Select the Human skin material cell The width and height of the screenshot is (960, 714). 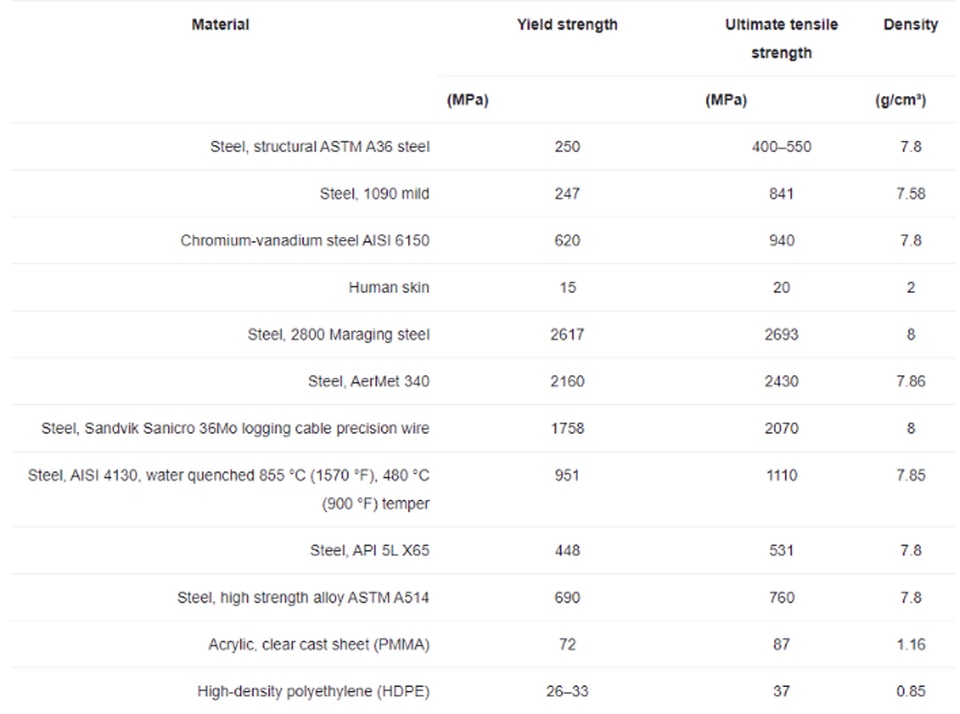(x=389, y=288)
